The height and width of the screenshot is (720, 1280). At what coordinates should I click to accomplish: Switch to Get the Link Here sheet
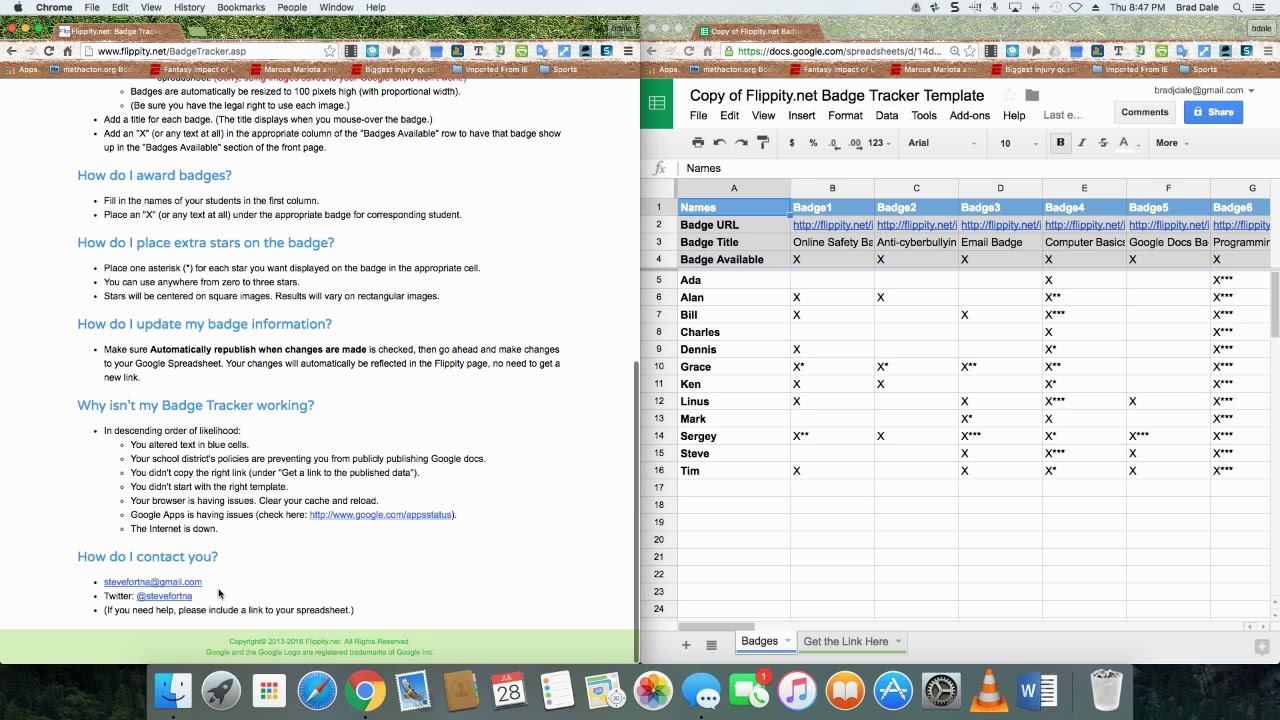coord(845,641)
